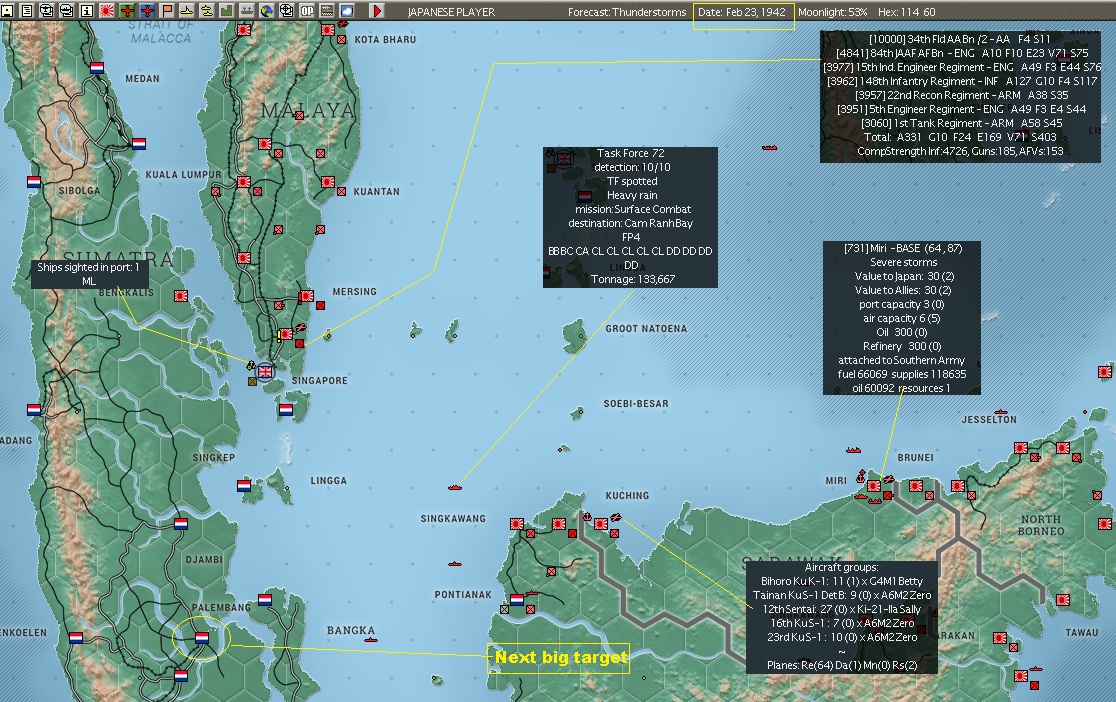Image resolution: width=1116 pixels, height=702 pixels.
Task: Open the OP toolbar button
Action: [307, 11]
